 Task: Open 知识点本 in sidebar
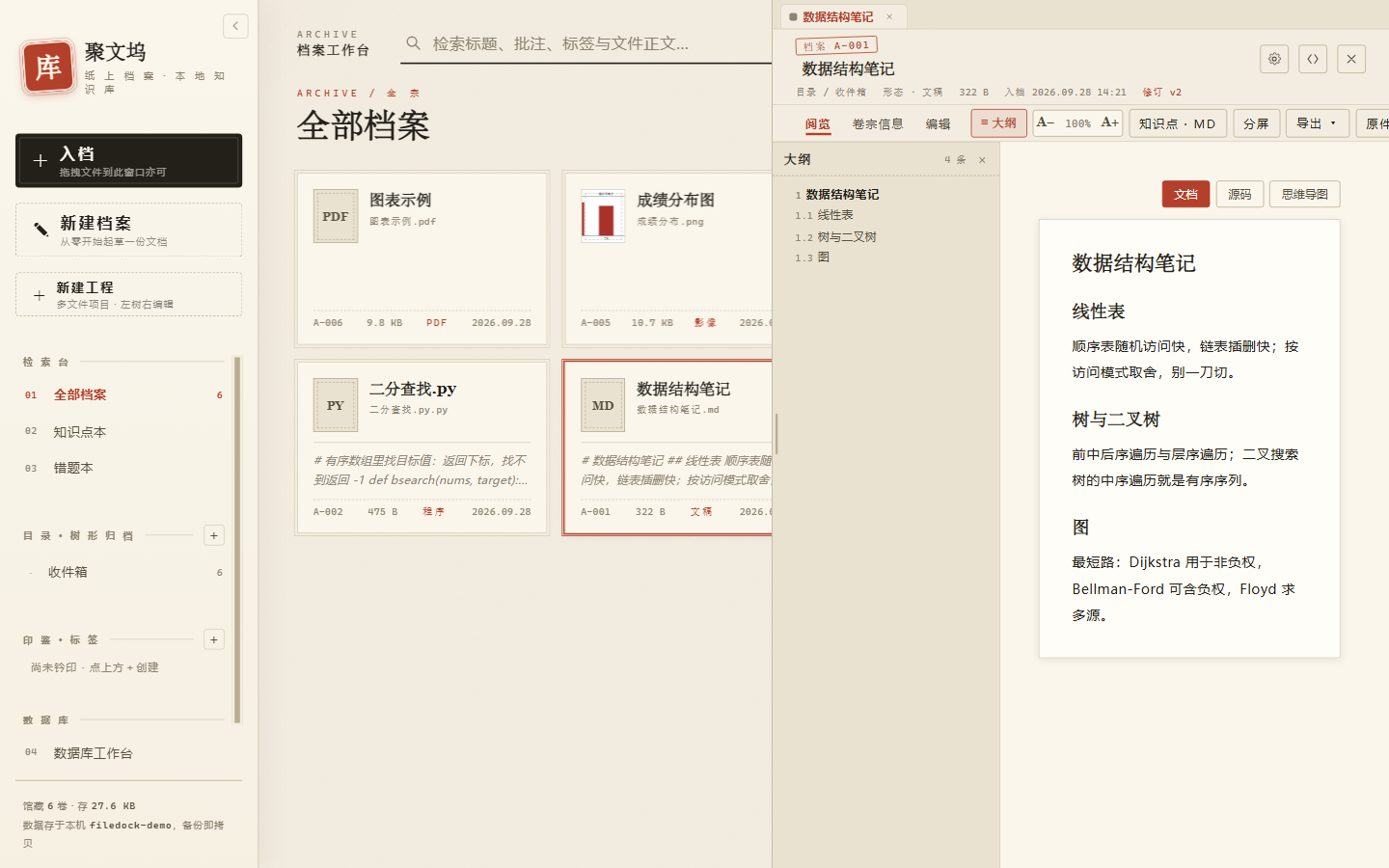(x=123, y=432)
